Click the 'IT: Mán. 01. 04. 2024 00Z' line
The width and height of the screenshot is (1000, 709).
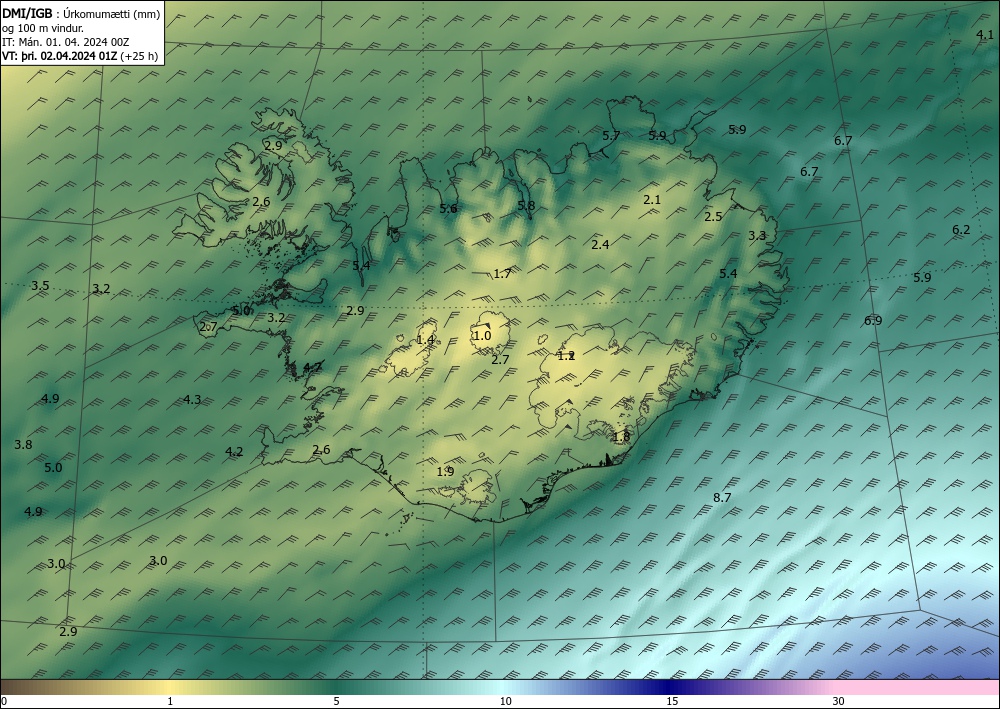click(x=66, y=42)
